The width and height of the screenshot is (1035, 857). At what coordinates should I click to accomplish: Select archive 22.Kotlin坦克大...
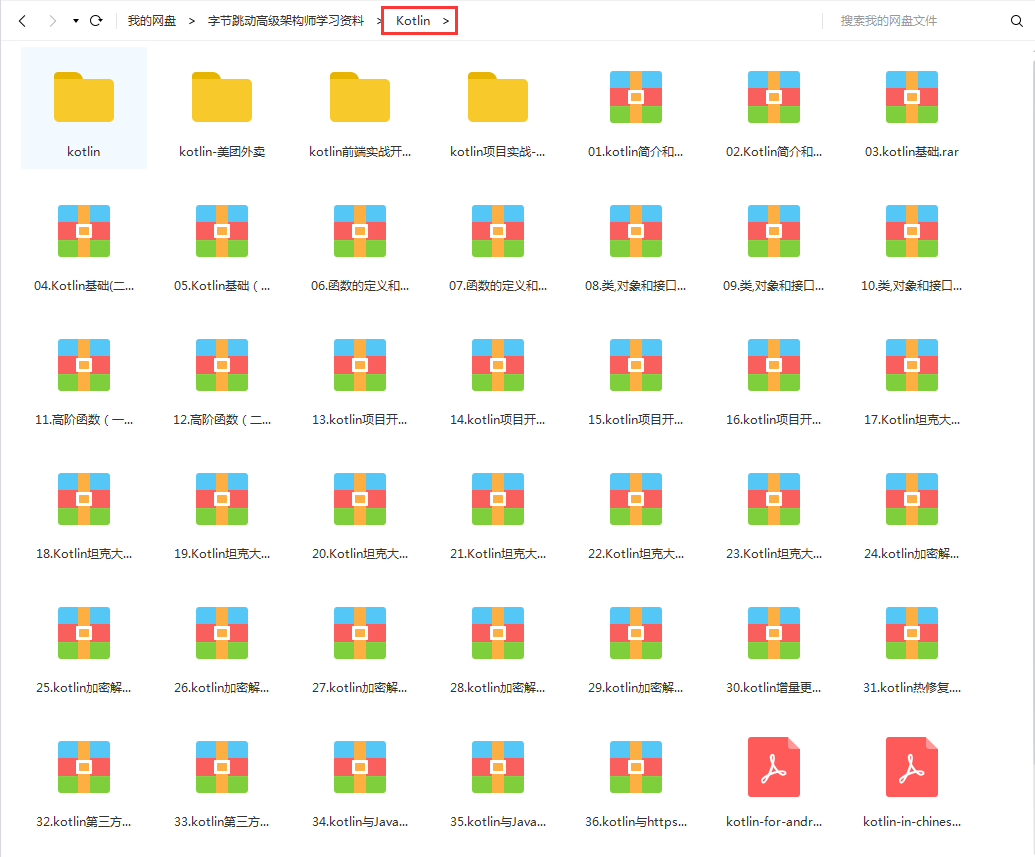pyautogui.click(x=636, y=510)
